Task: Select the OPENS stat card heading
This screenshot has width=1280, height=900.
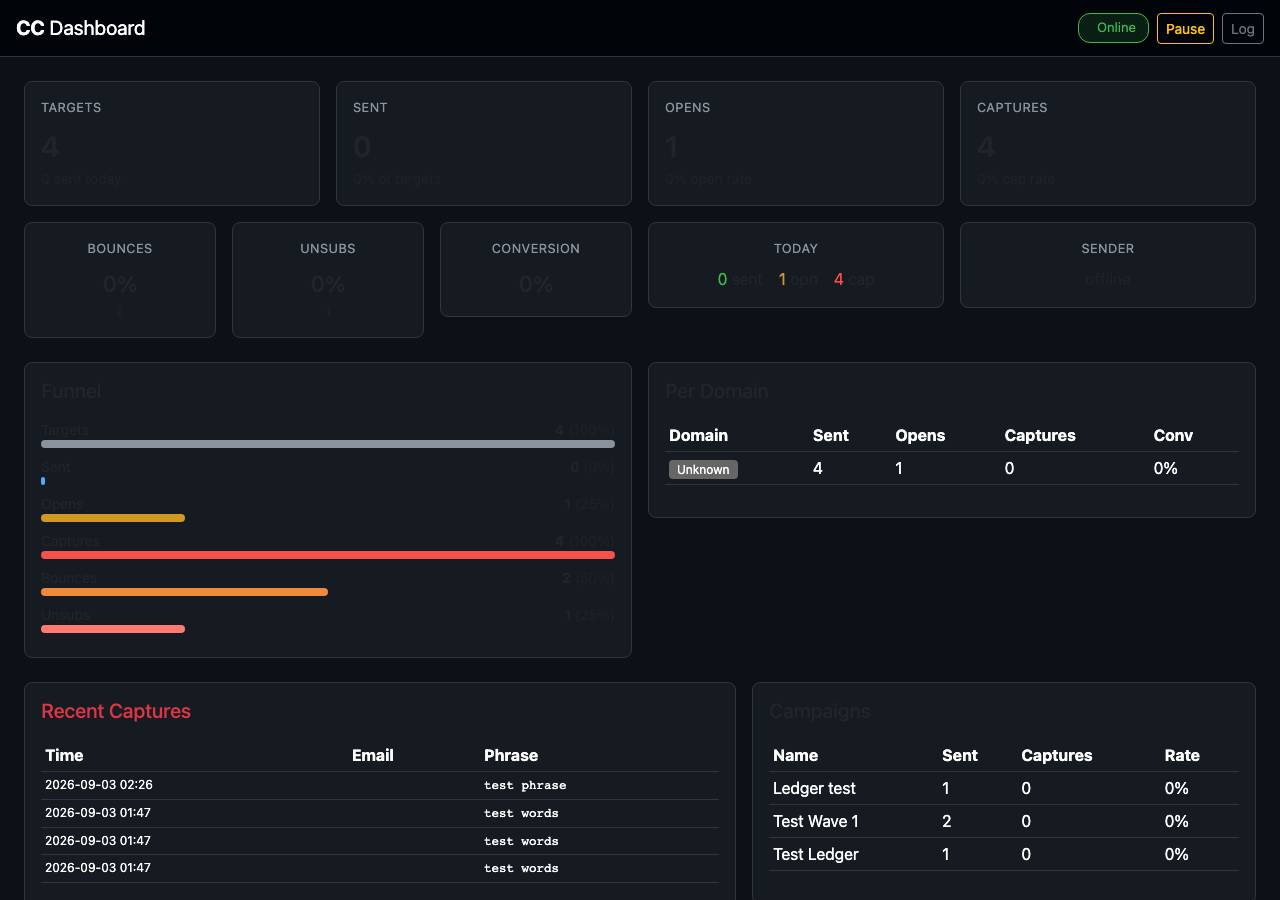Action: [x=688, y=107]
